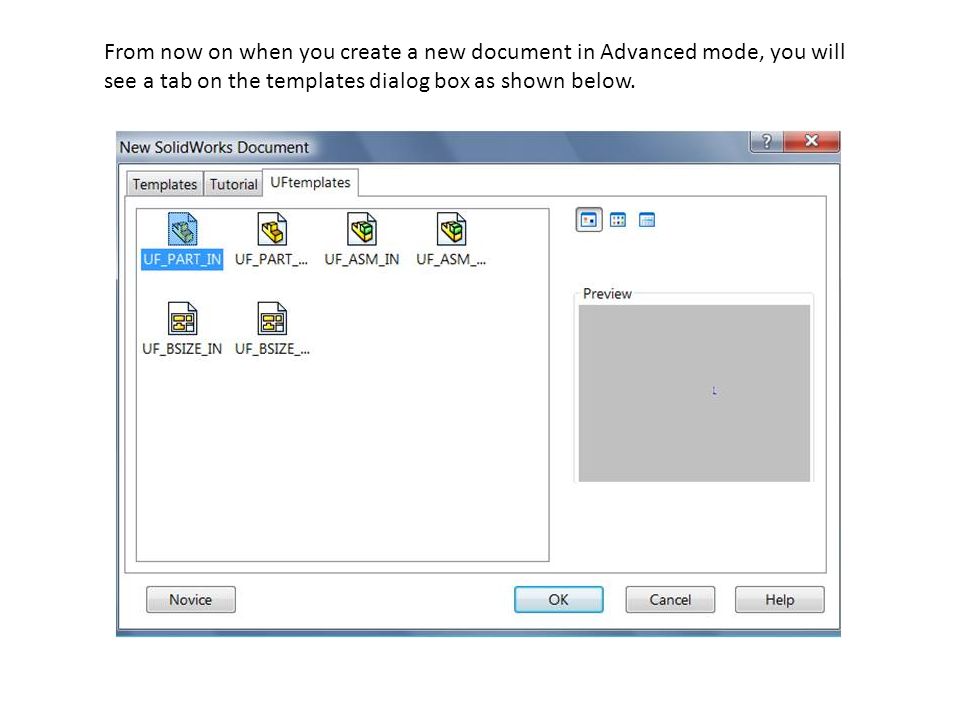Open the UFtemplates tab
960x720 pixels.
coord(310,182)
